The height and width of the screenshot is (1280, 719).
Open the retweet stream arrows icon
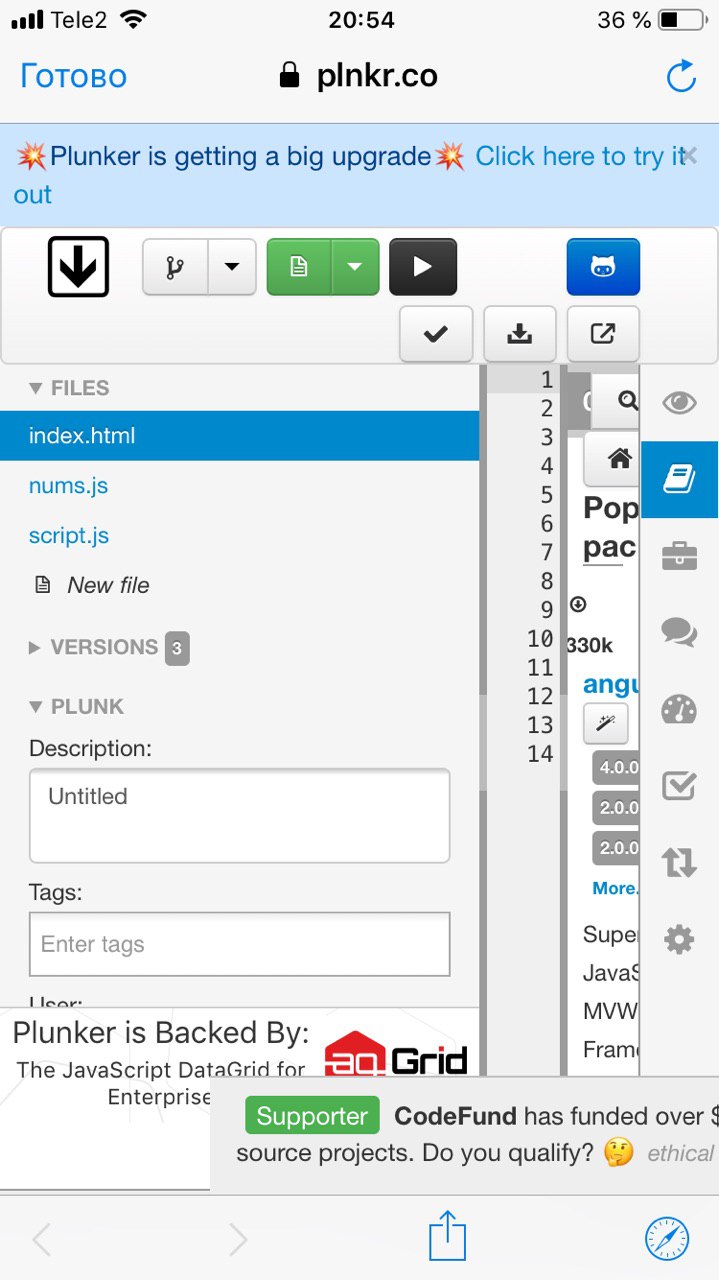[680, 862]
